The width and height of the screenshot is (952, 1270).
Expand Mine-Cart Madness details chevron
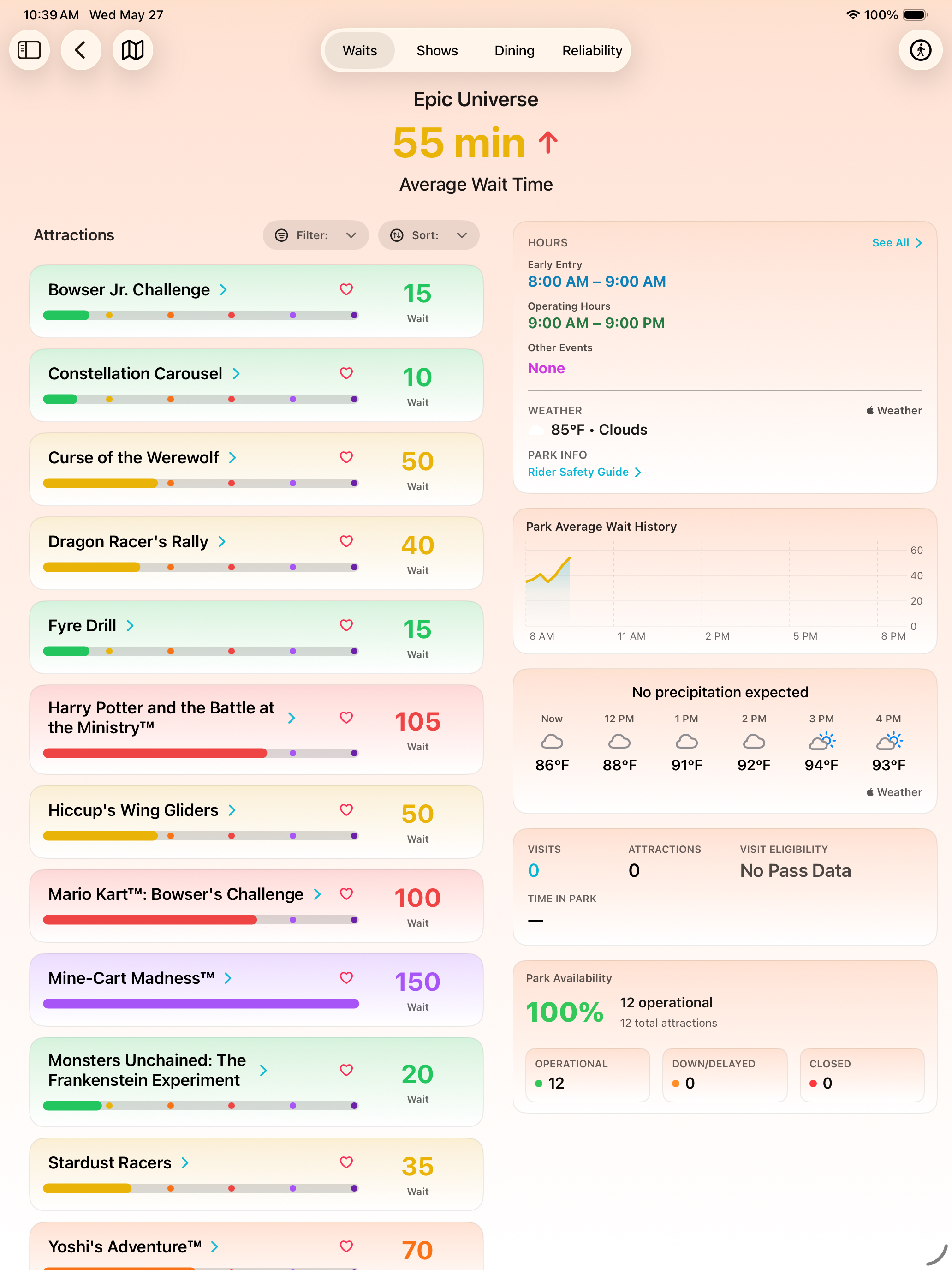click(228, 978)
